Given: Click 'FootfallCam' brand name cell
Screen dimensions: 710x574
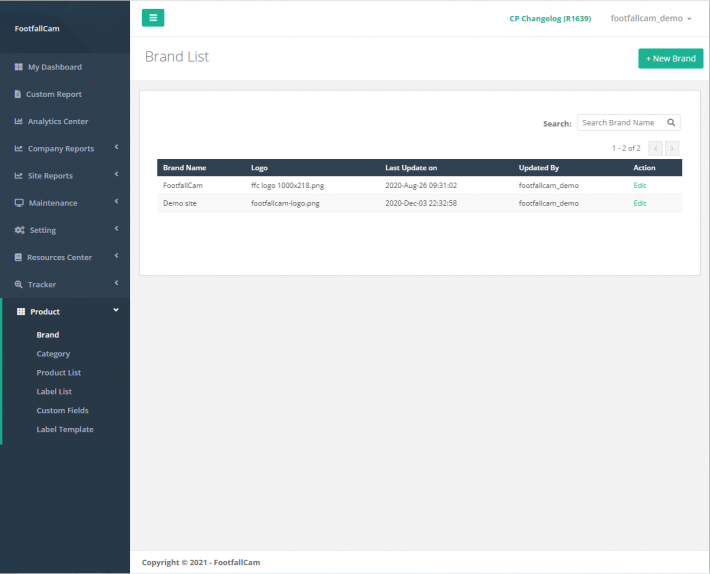Looking at the screenshot, I should (183, 186).
